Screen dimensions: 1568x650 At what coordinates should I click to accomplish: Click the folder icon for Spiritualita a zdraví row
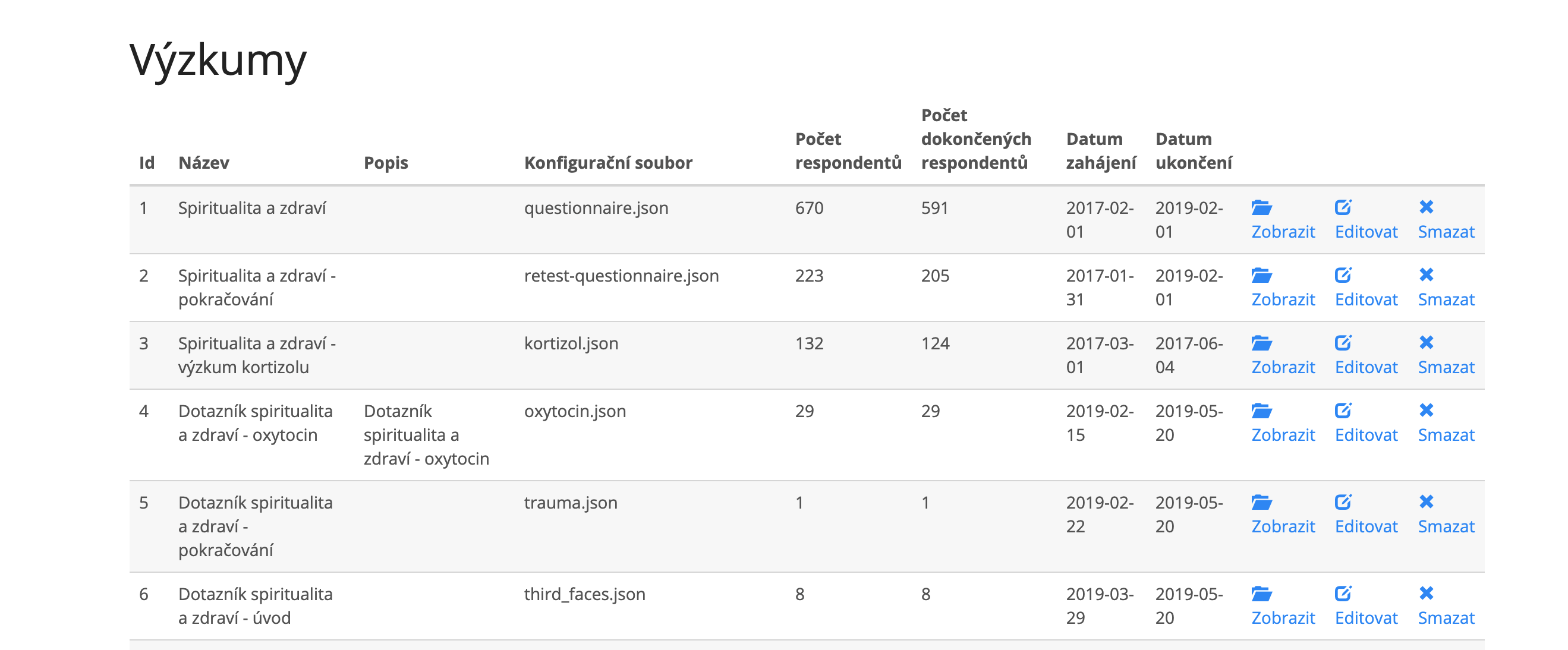tap(1261, 207)
